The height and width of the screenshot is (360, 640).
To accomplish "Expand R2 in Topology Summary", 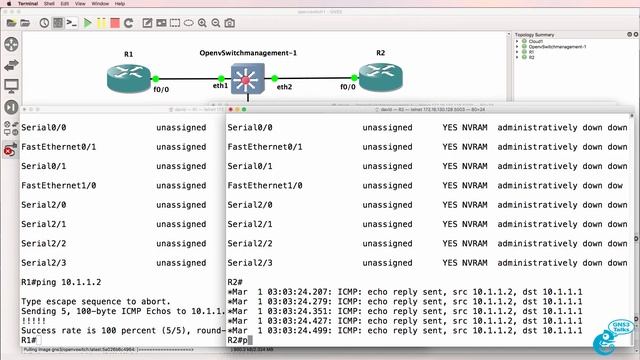I will [x=517, y=57].
